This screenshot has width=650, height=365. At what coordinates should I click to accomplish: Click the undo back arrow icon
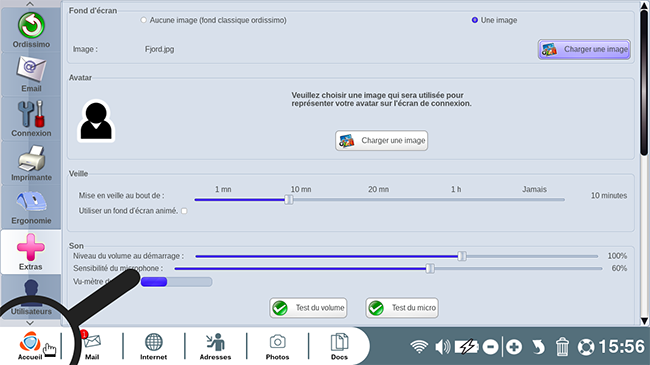coord(538,347)
